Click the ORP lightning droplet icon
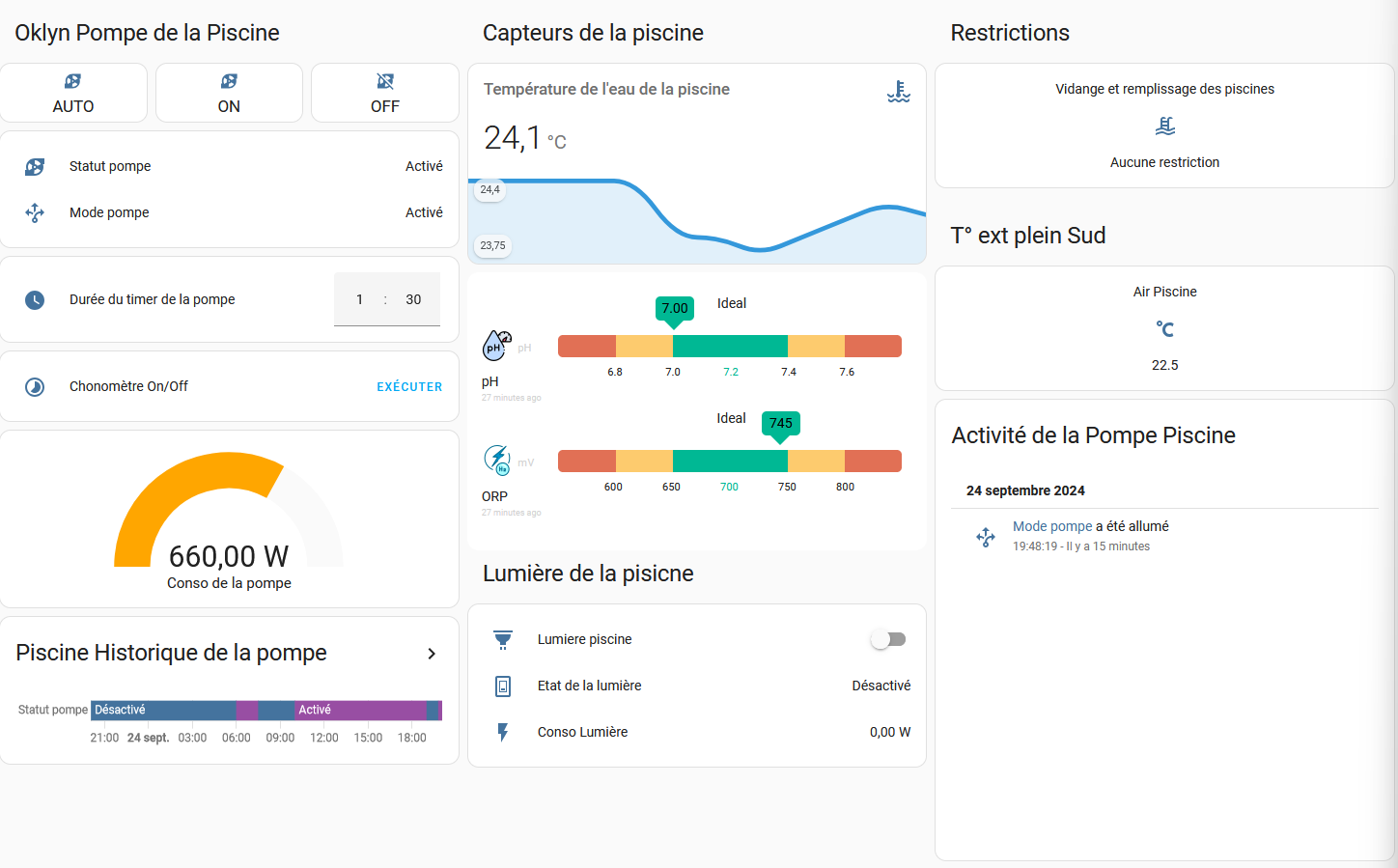Image resolution: width=1398 pixels, height=868 pixels. click(496, 460)
